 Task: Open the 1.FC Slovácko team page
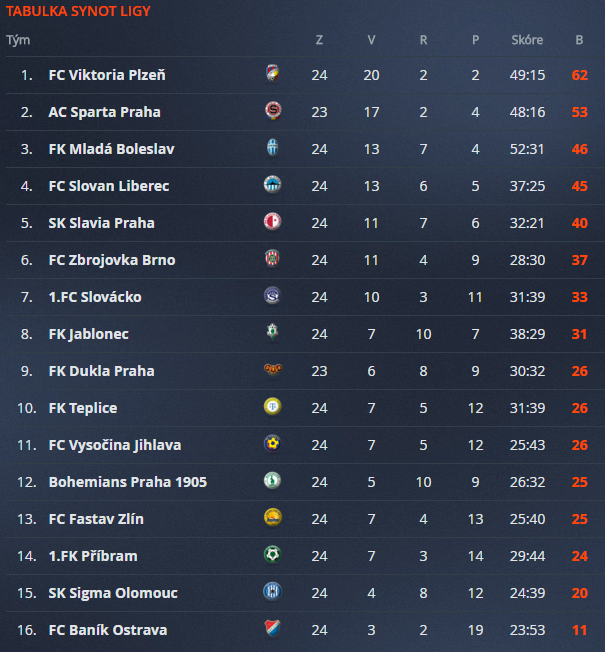point(95,297)
